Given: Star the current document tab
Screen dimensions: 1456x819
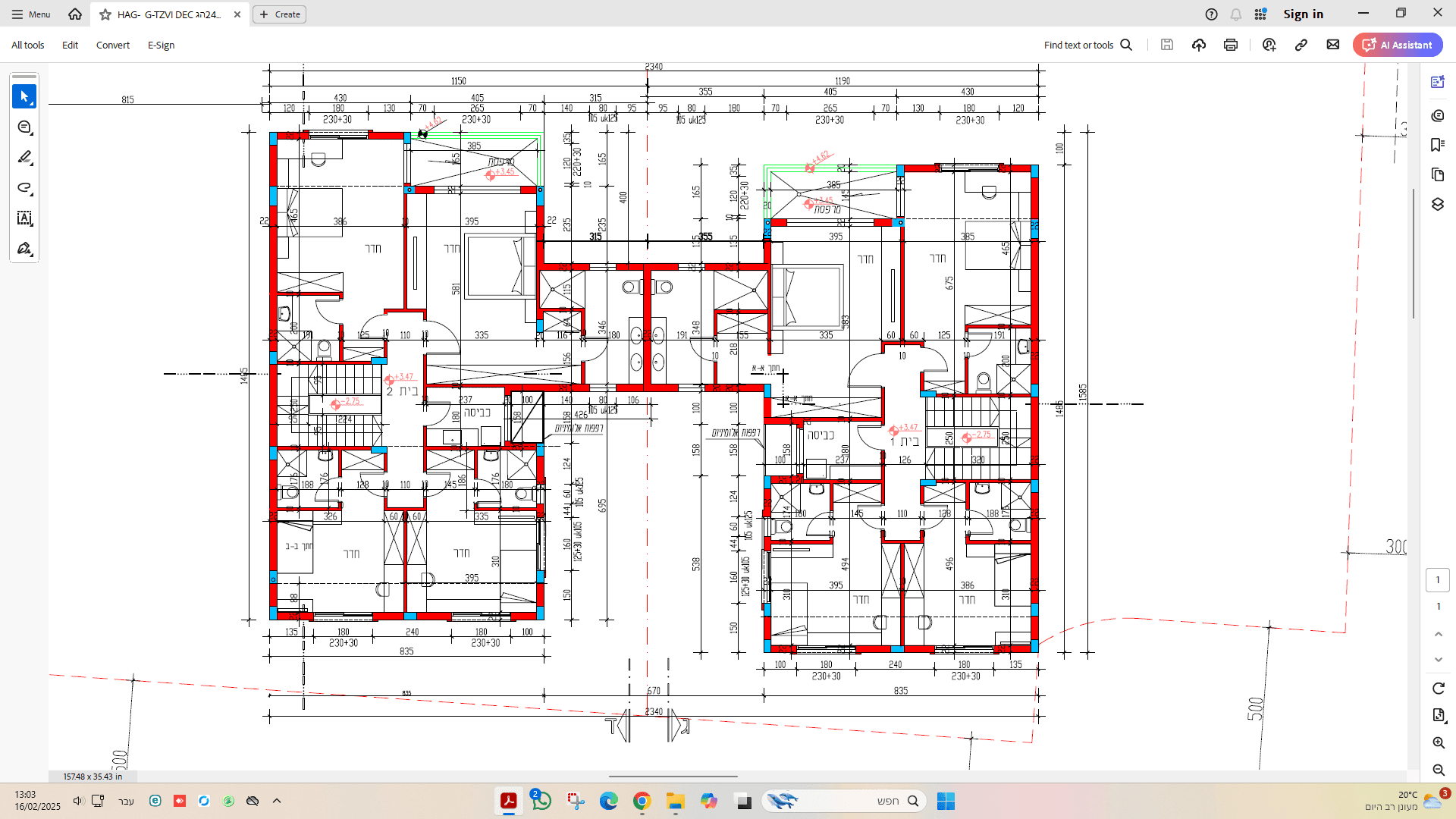Looking at the screenshot, I should point(105,14).
